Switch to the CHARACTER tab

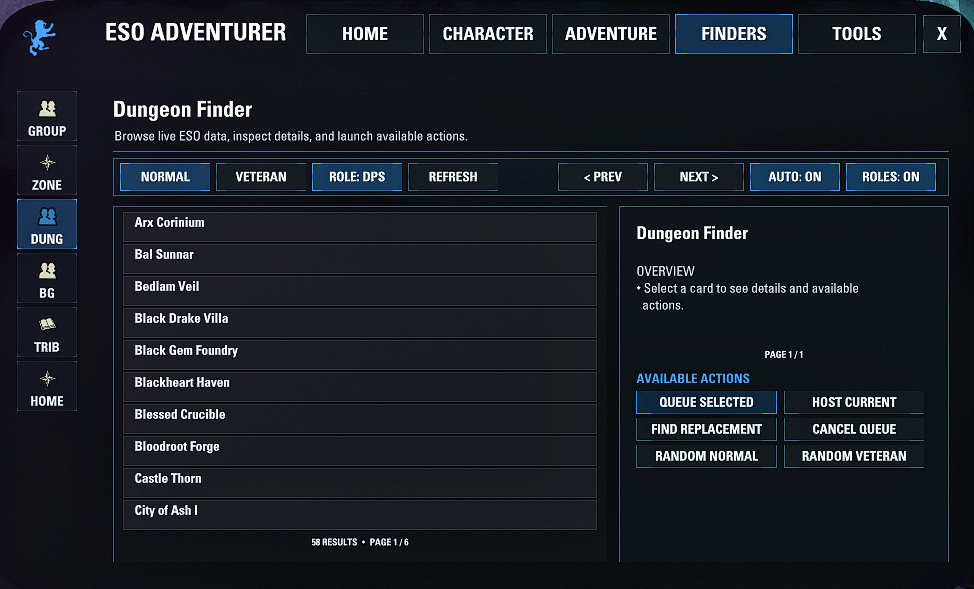tap(488, 34)
